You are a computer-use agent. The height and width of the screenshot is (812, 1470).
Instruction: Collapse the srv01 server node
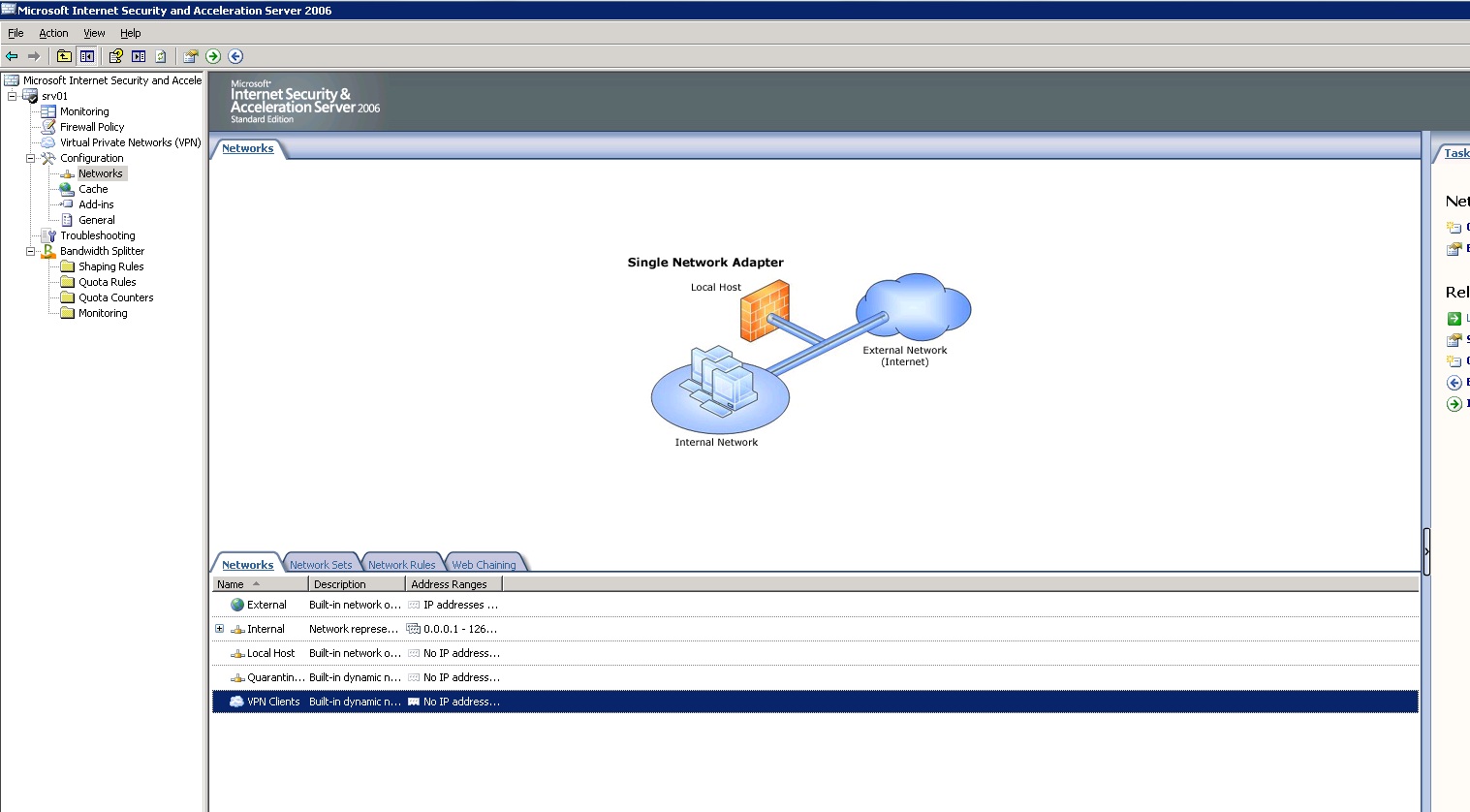[12, 96]
